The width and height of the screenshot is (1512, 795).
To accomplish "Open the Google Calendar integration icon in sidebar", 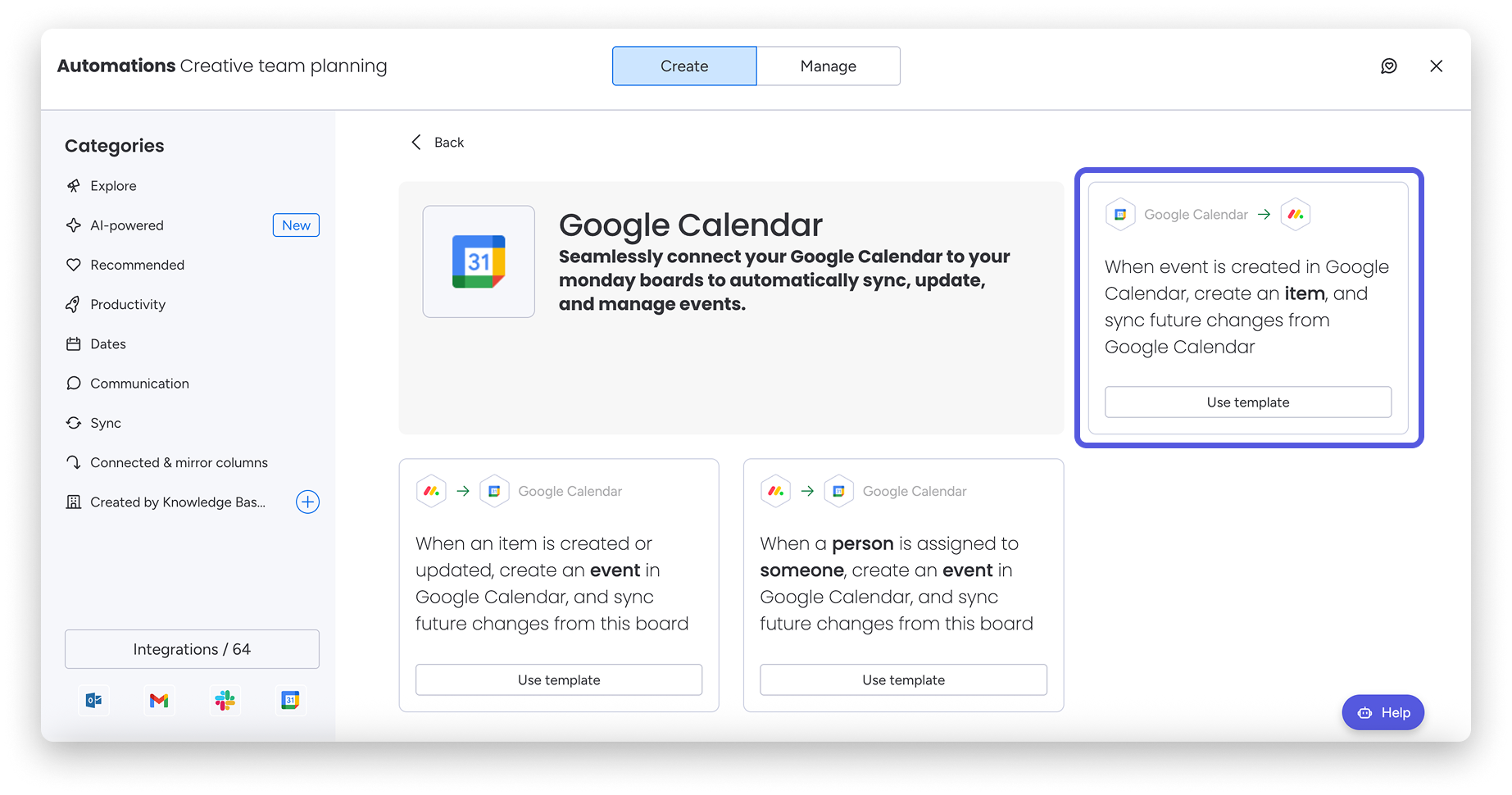I will (290, 700).
